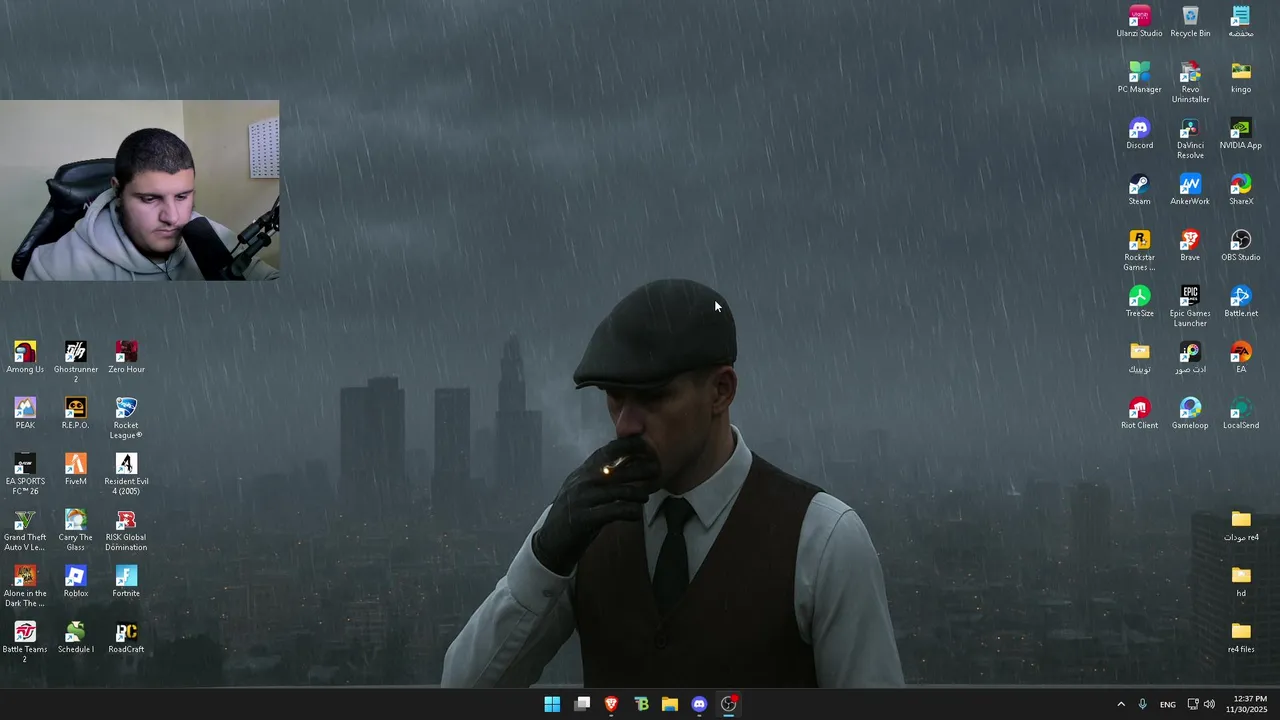The width and height of the screenshot is (1280, 720).
Task: Select the NVIDIA App icon
Action: (x=1241, y=133)
